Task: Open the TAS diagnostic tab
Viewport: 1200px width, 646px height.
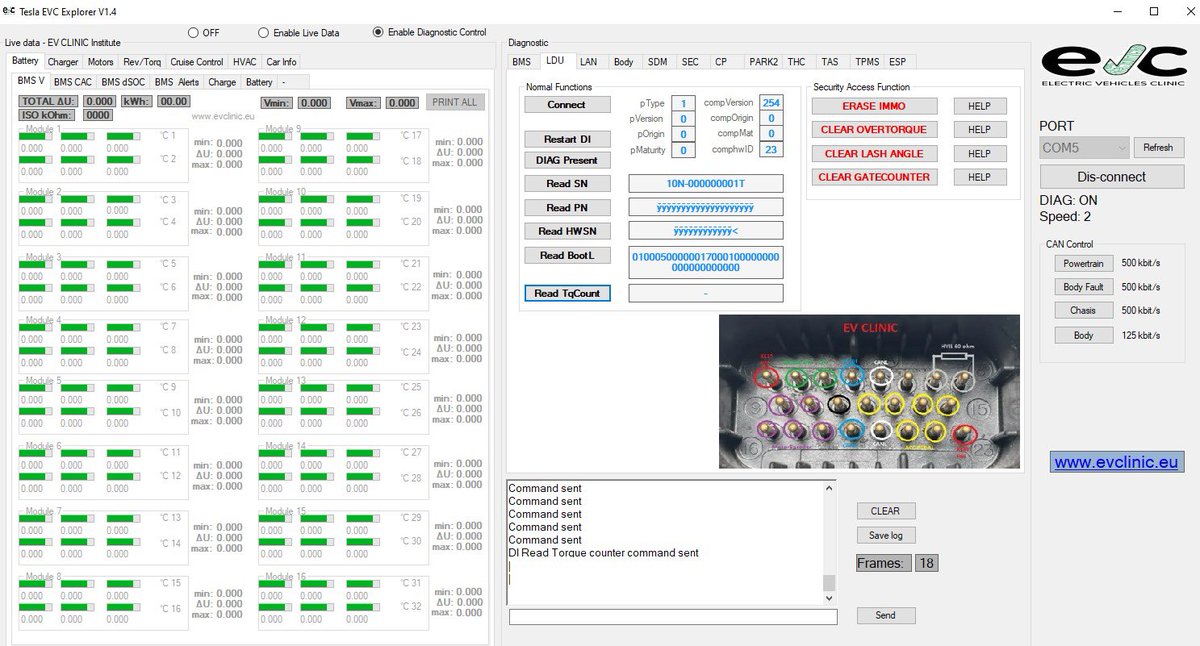Action: point(830,62)
